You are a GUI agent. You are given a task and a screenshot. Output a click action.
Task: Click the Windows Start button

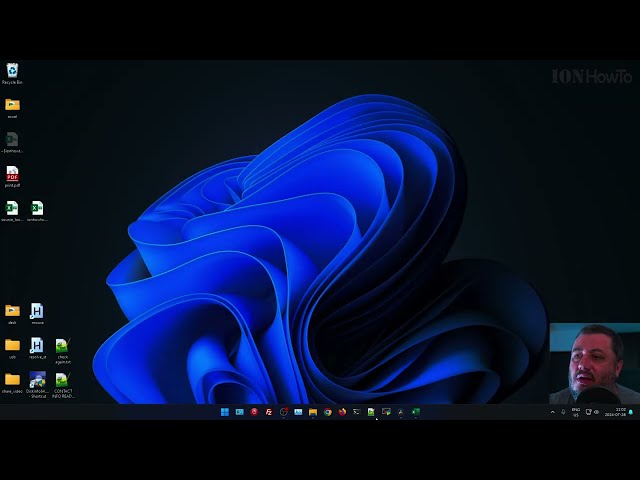coord(224,412)
